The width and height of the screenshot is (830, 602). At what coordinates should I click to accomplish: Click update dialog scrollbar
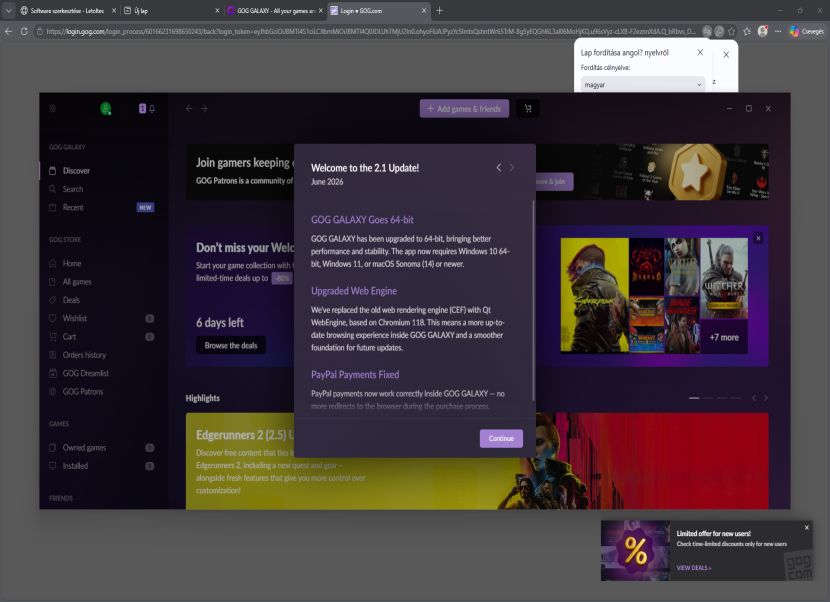point(533,300)
